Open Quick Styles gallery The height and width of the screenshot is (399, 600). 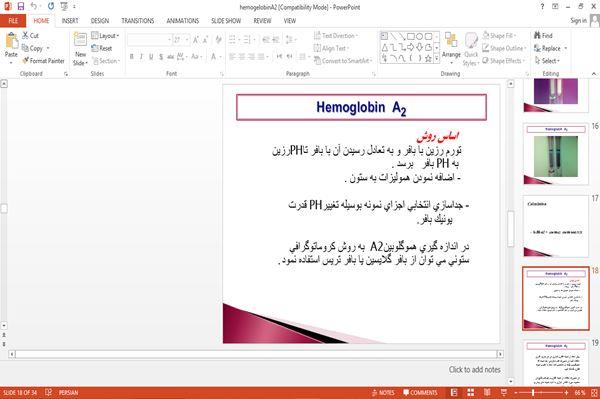(471, 49)
